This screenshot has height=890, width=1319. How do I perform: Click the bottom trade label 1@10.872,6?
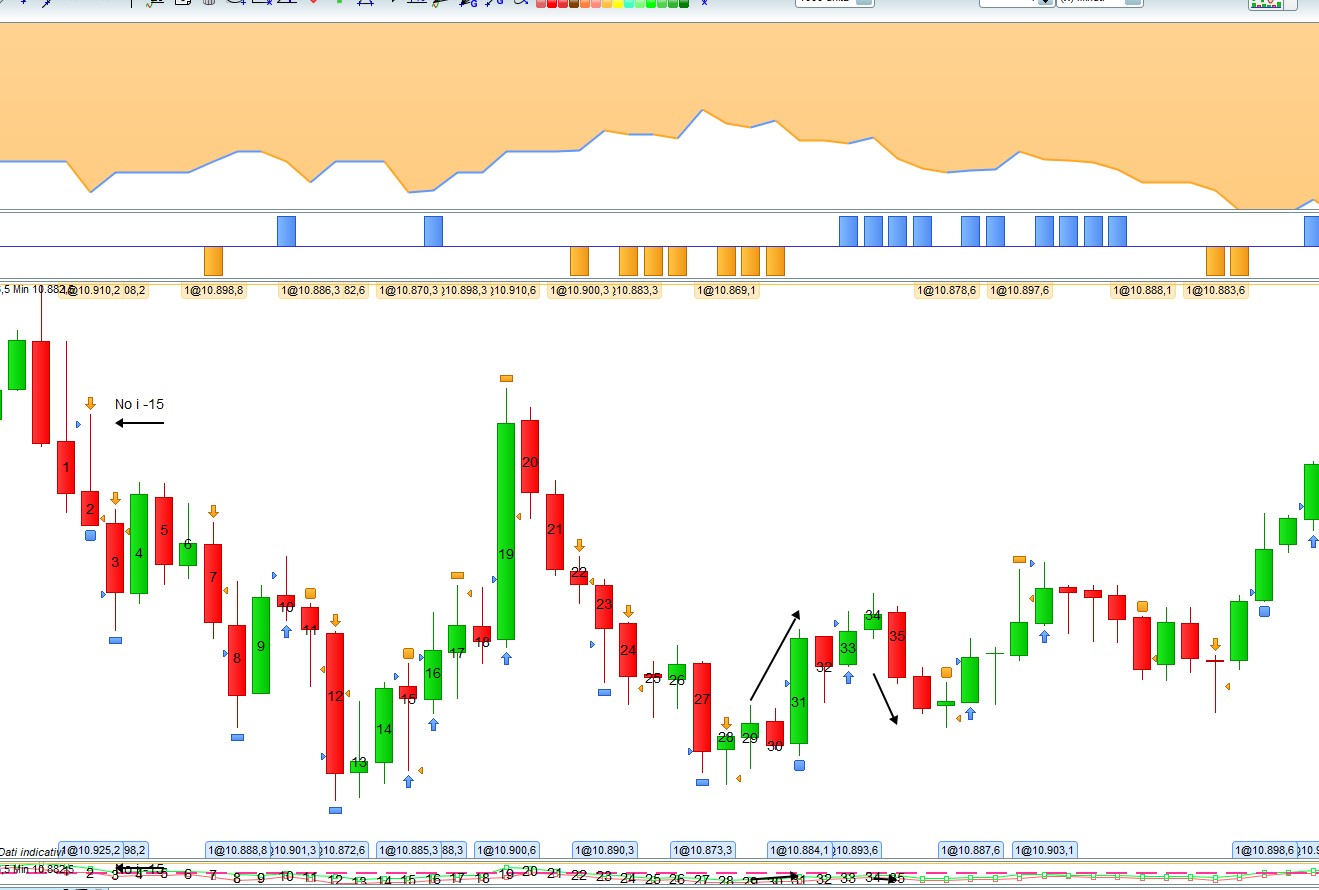click(343, 850)
